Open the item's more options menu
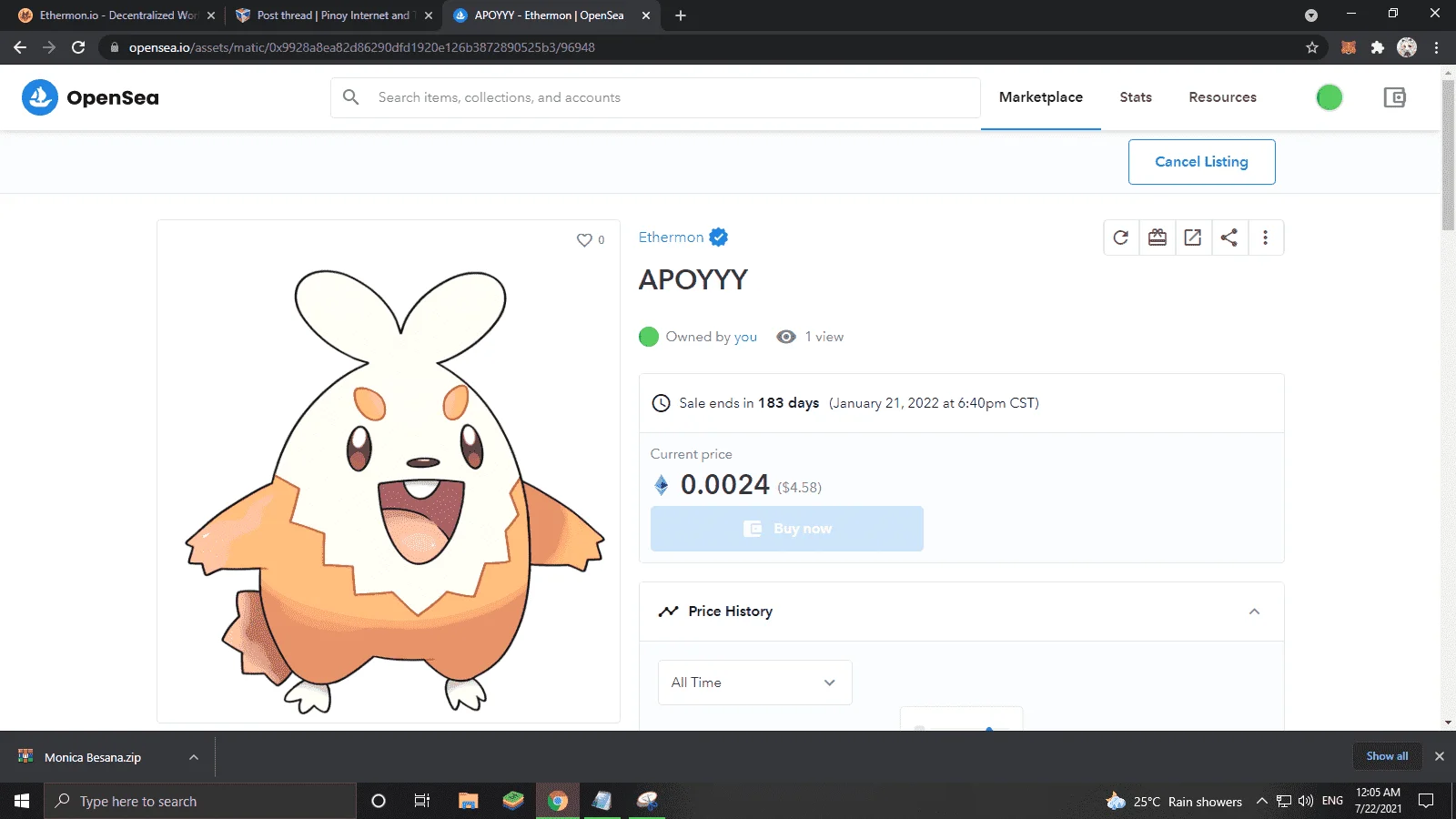Image resolution: width=1456 pixels, height=819 pixels. [1265, 238]
